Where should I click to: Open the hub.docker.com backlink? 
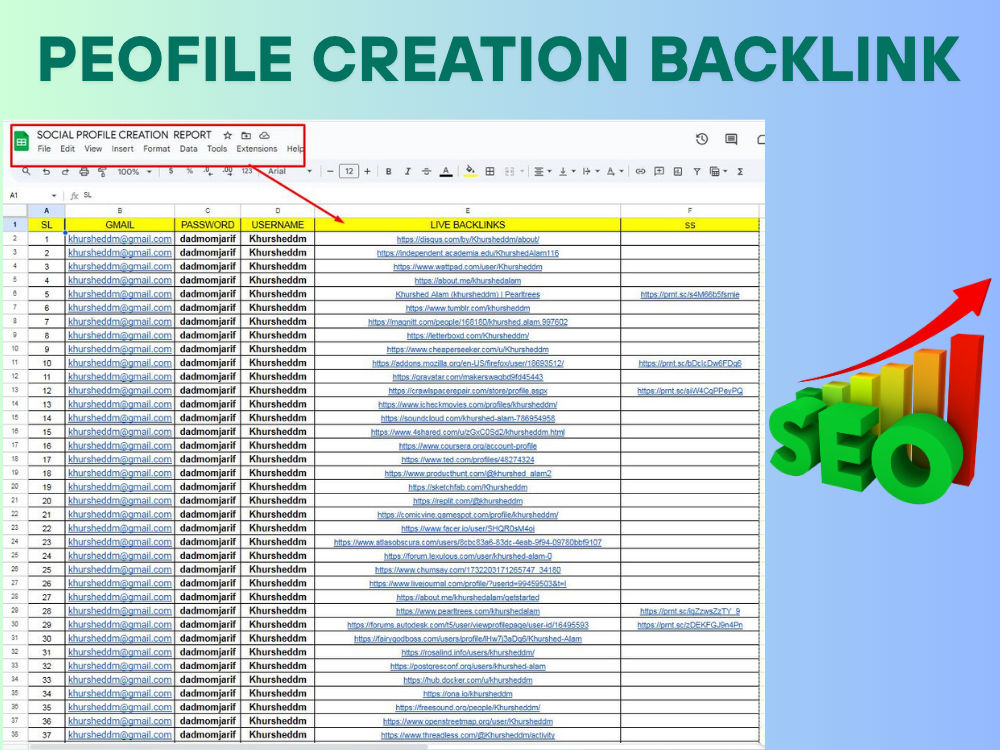point(467,680)
